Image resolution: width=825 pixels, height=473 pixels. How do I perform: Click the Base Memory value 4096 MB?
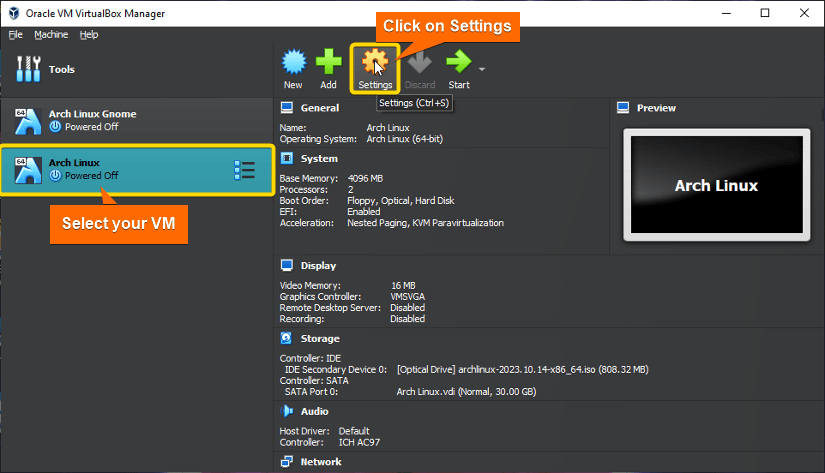point(365,178)
